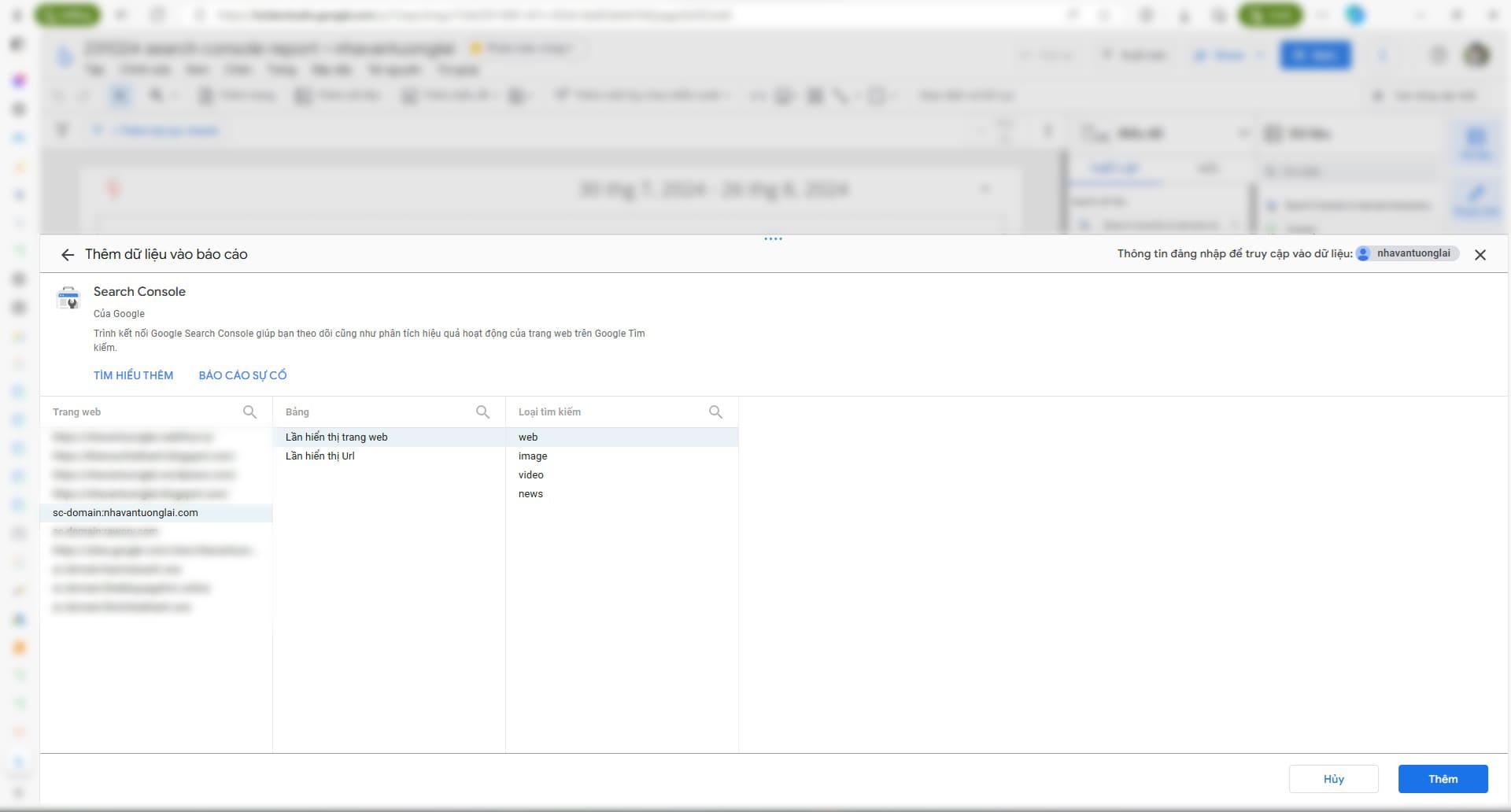Choose web search type
Image resolution: width=1511 pixels, height=812 pixels.
pos(622,437)
